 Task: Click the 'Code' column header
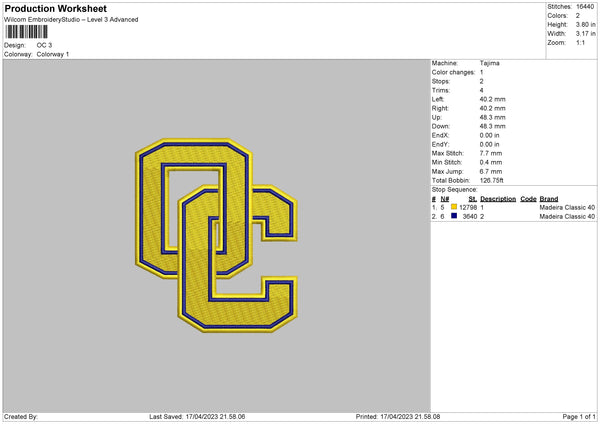pyautogui.click(x=528, y=199)
